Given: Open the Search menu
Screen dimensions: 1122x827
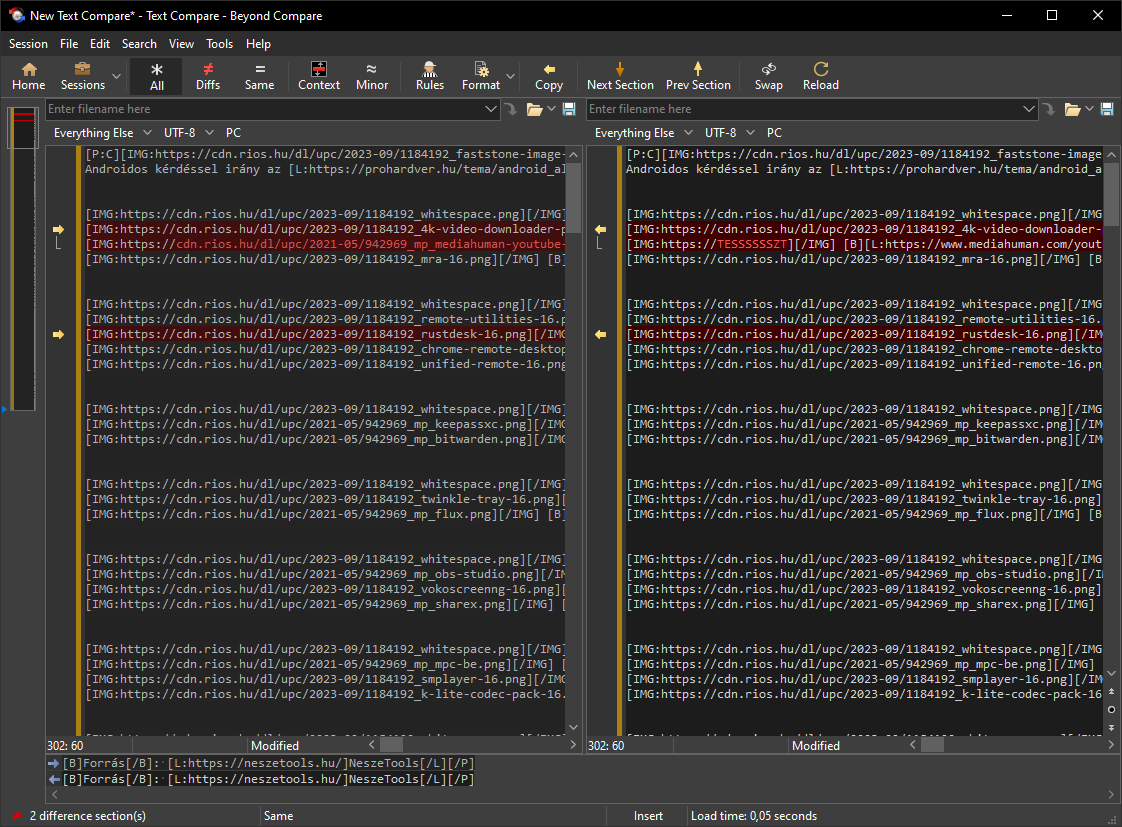Looking at the screenshot, I should coord(139,44).
